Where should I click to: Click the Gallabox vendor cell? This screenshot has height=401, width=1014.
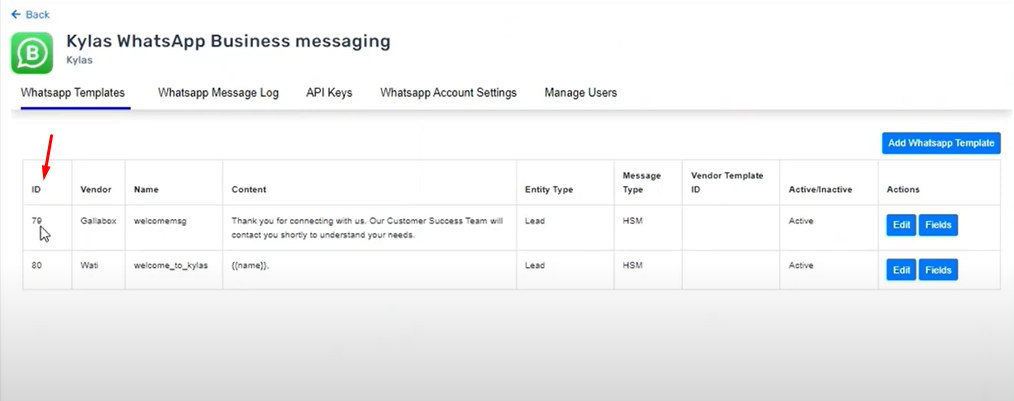click(98, 221)
